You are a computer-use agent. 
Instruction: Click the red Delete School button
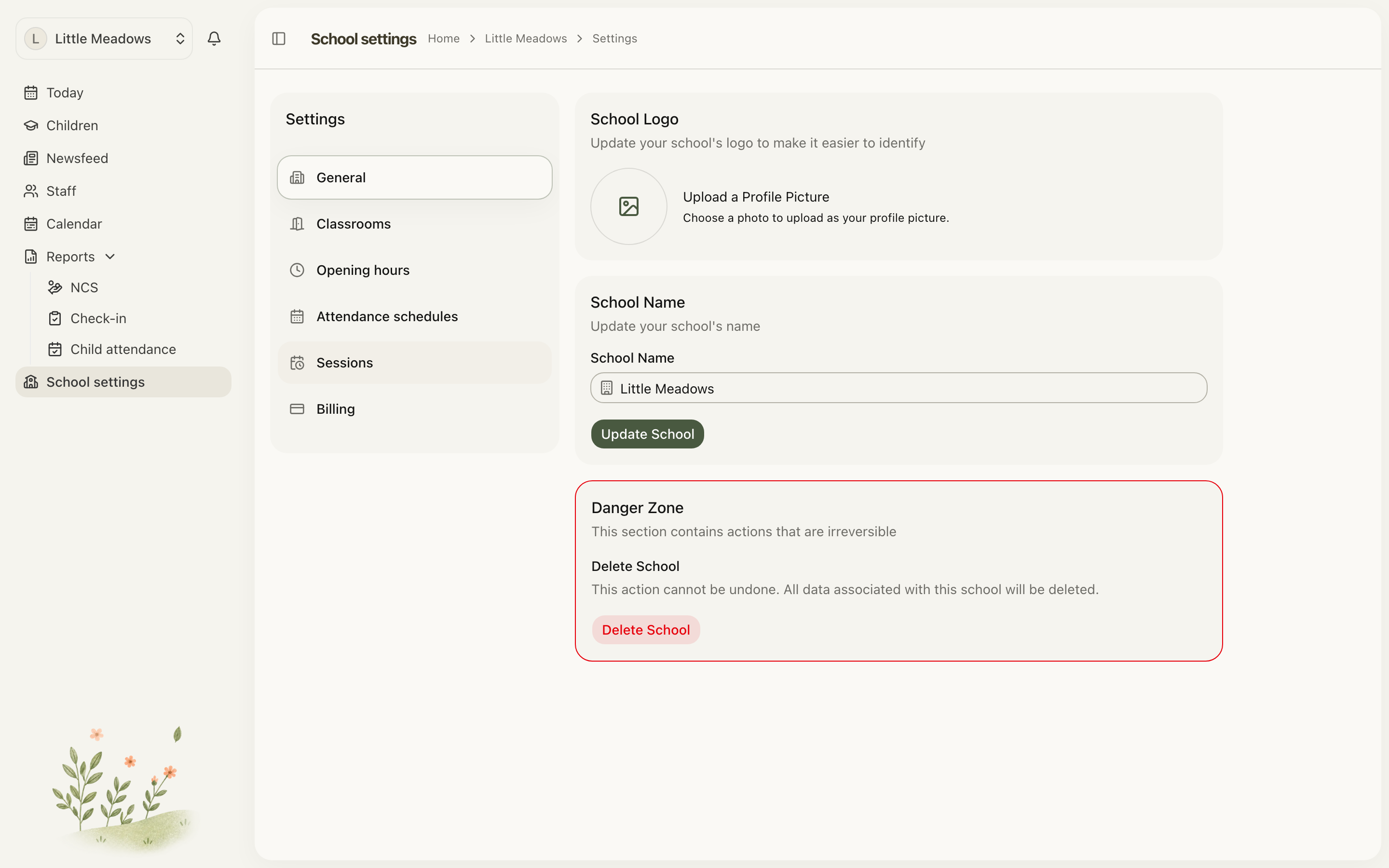[646, 630]
